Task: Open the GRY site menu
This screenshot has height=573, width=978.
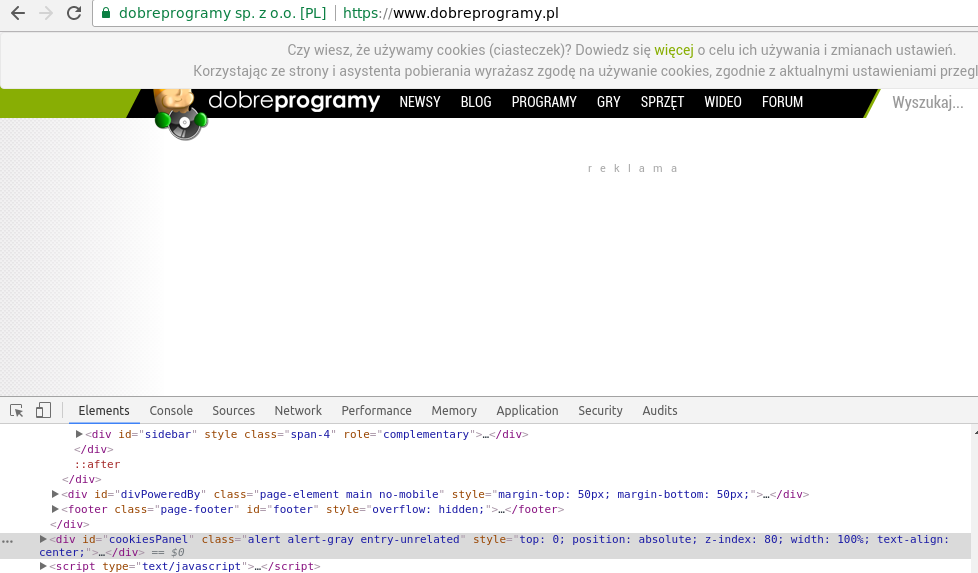Action: (x=609, y=102)
